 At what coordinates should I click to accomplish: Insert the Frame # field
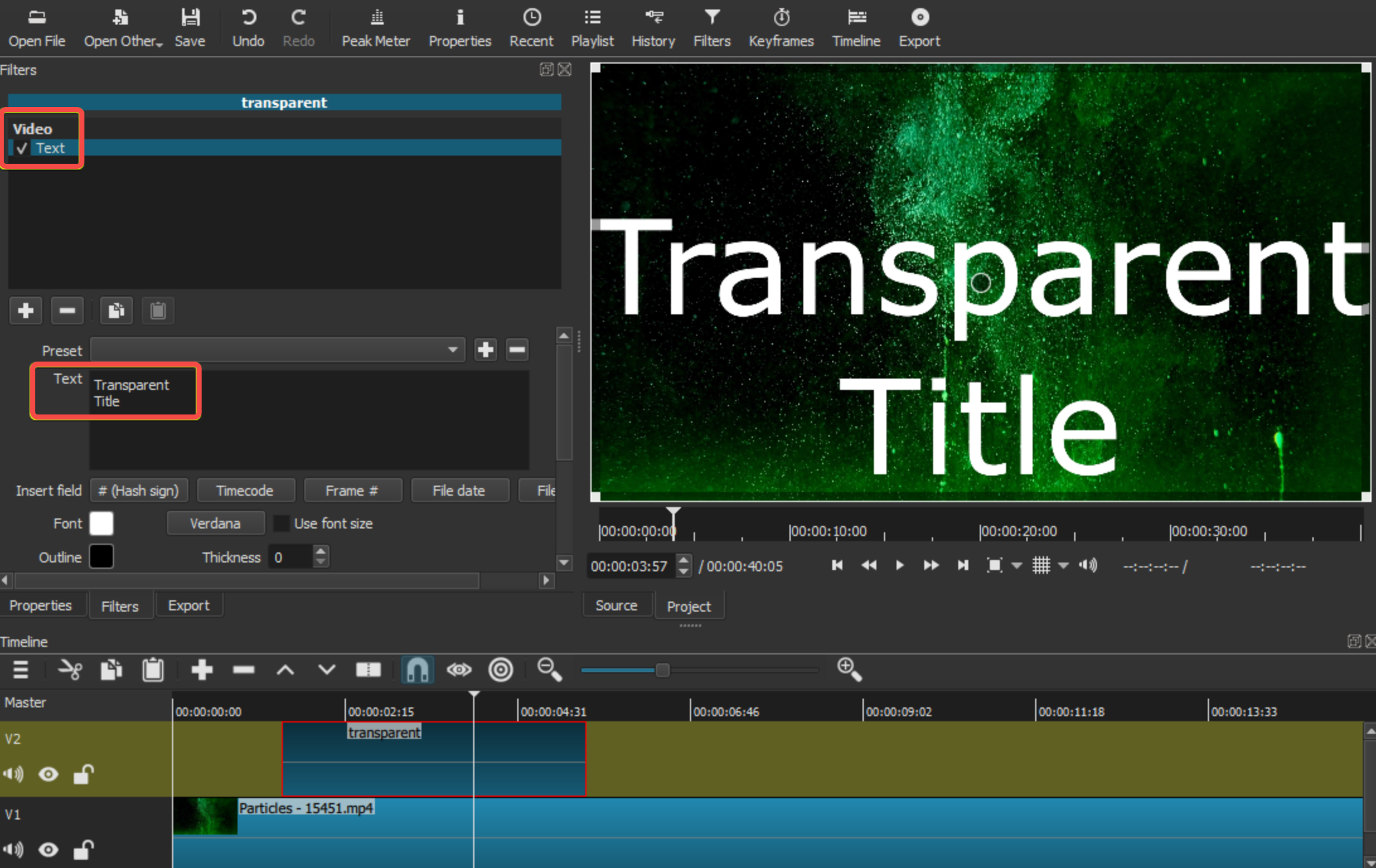[352, 491]
